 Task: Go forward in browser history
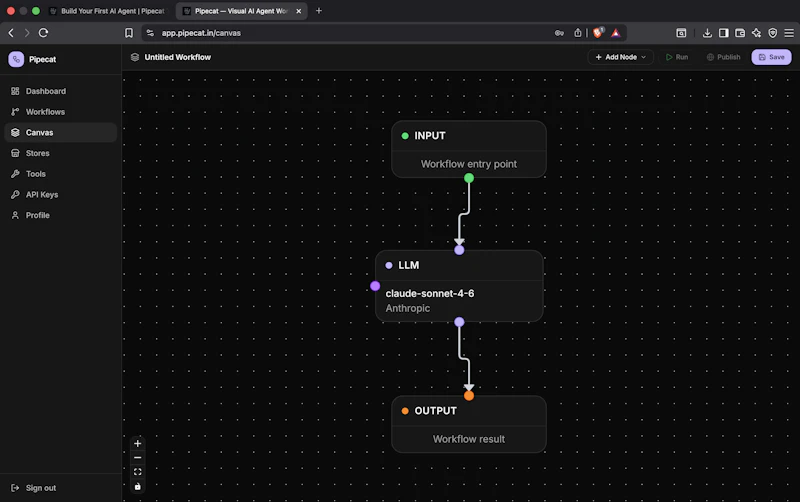click(27, 33)
